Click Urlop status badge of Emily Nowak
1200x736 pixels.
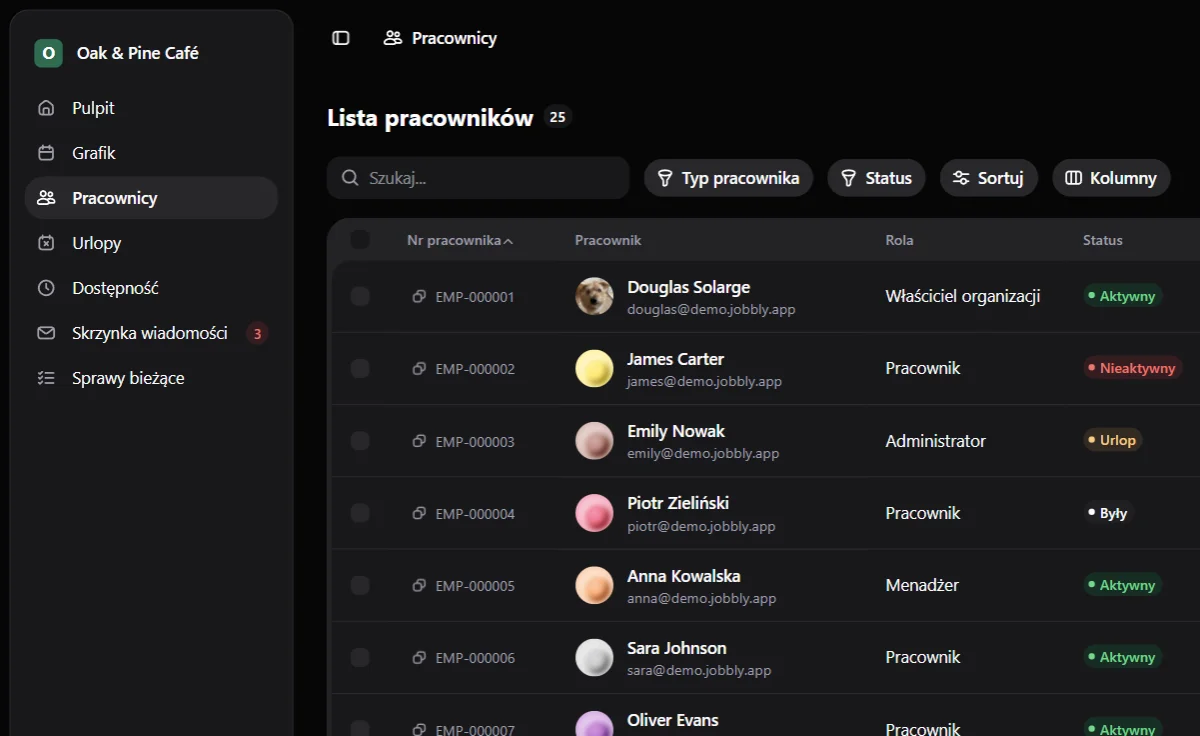click(x=1113, y=440)
